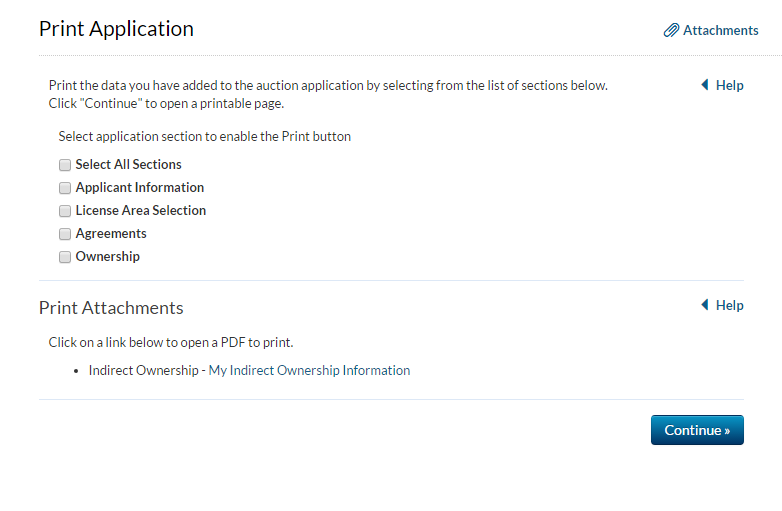Click the paperclip icon beside Attachments
This screenshot has width=782, height=511.
pos(671,31)
